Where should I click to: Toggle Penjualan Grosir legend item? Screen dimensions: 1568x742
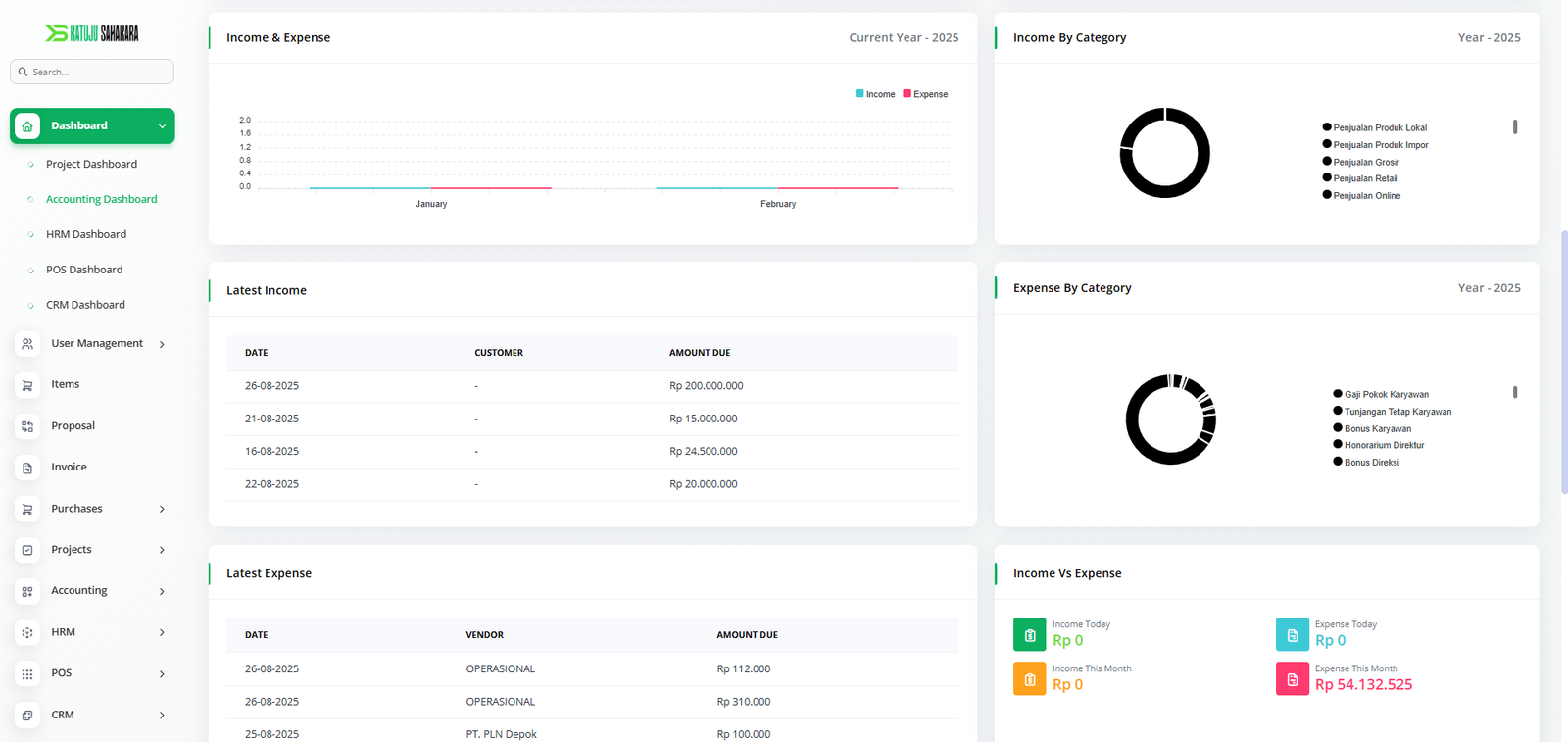pyautogui.click(x=1365, y=162)
